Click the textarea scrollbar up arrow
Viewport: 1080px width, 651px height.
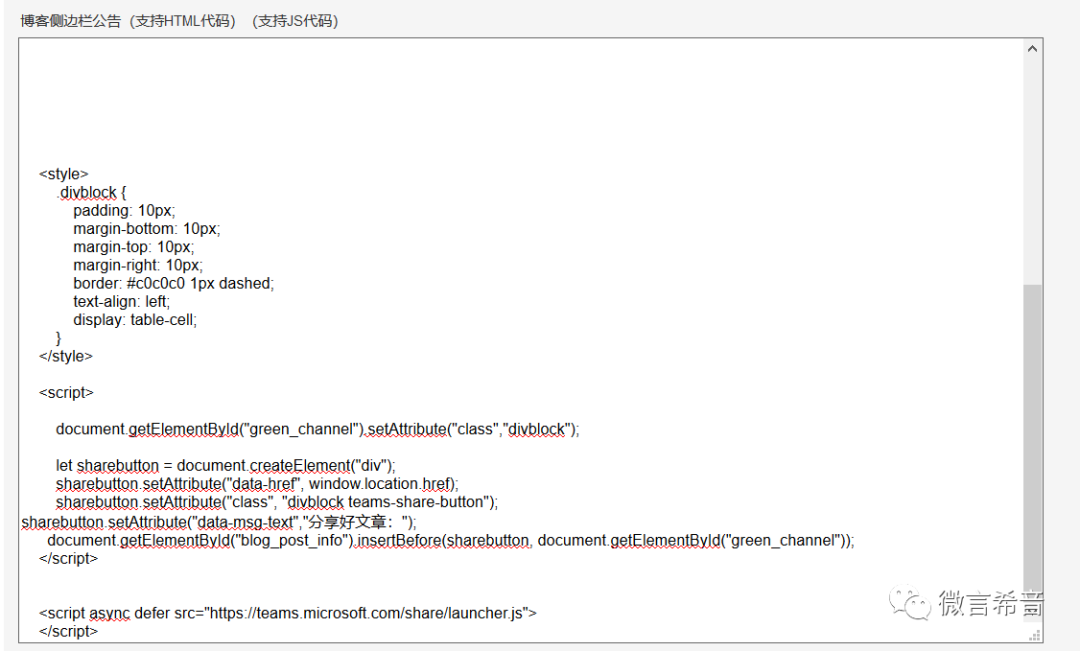pos(1032,48)
